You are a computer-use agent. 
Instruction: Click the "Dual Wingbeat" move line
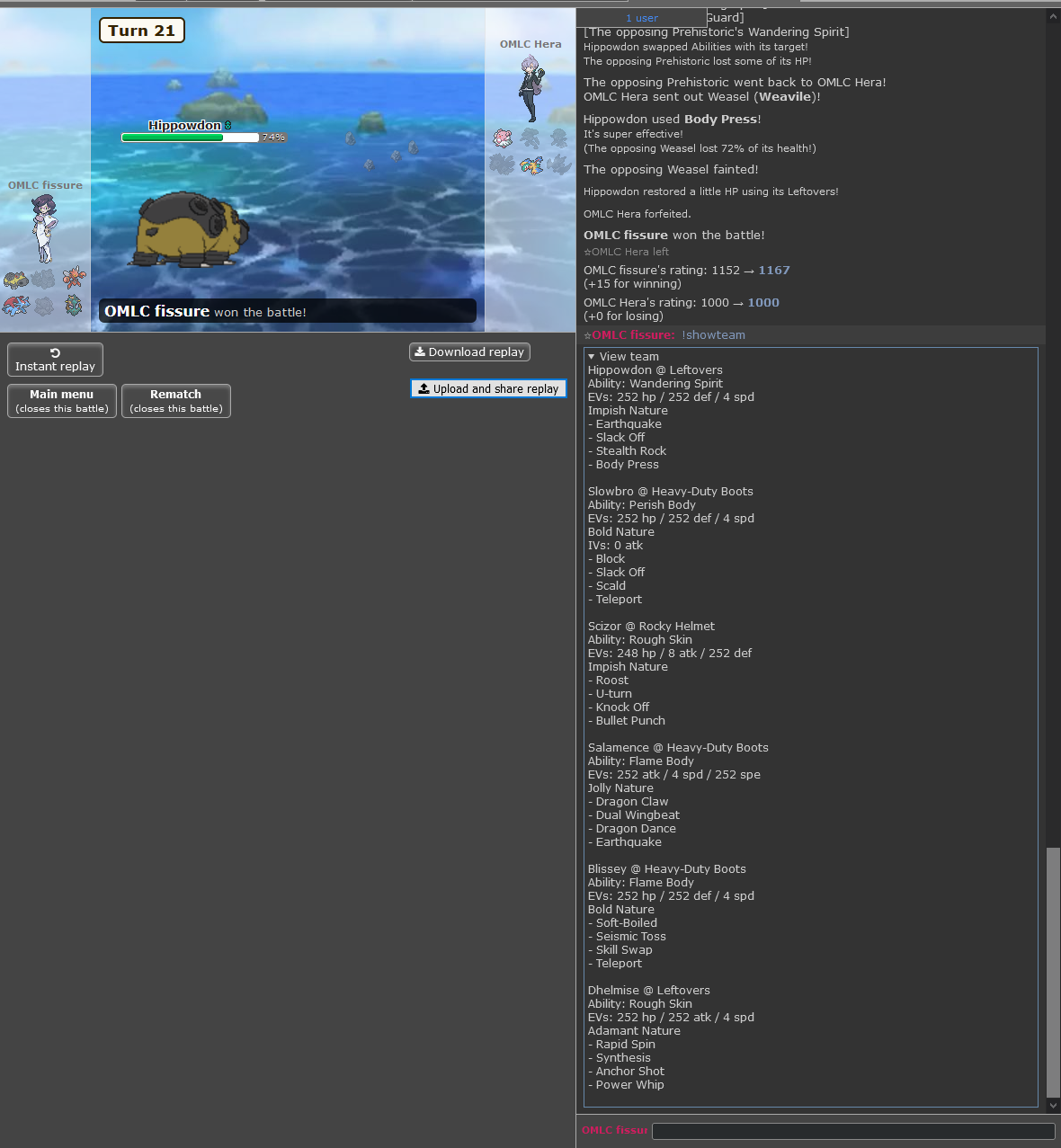(x=634, y=815)
